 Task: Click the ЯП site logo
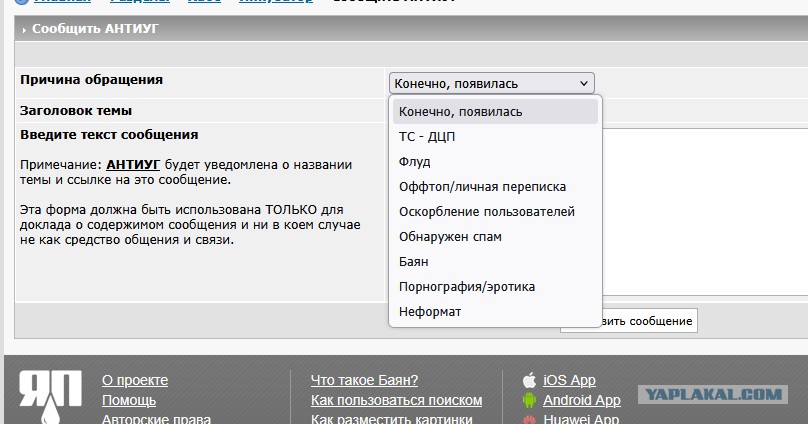coord(50,397)
